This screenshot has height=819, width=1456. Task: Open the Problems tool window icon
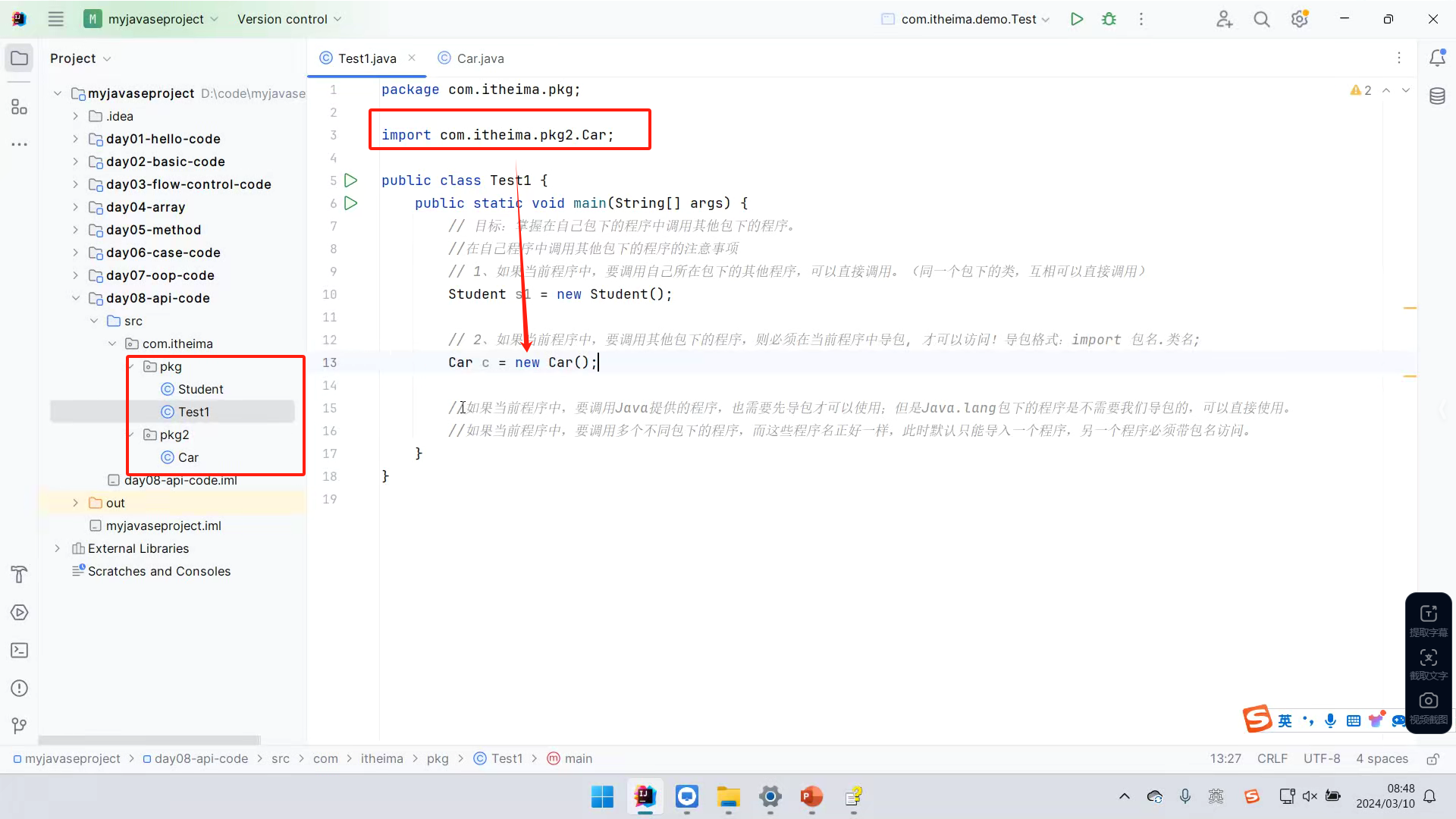pos(19,689)
